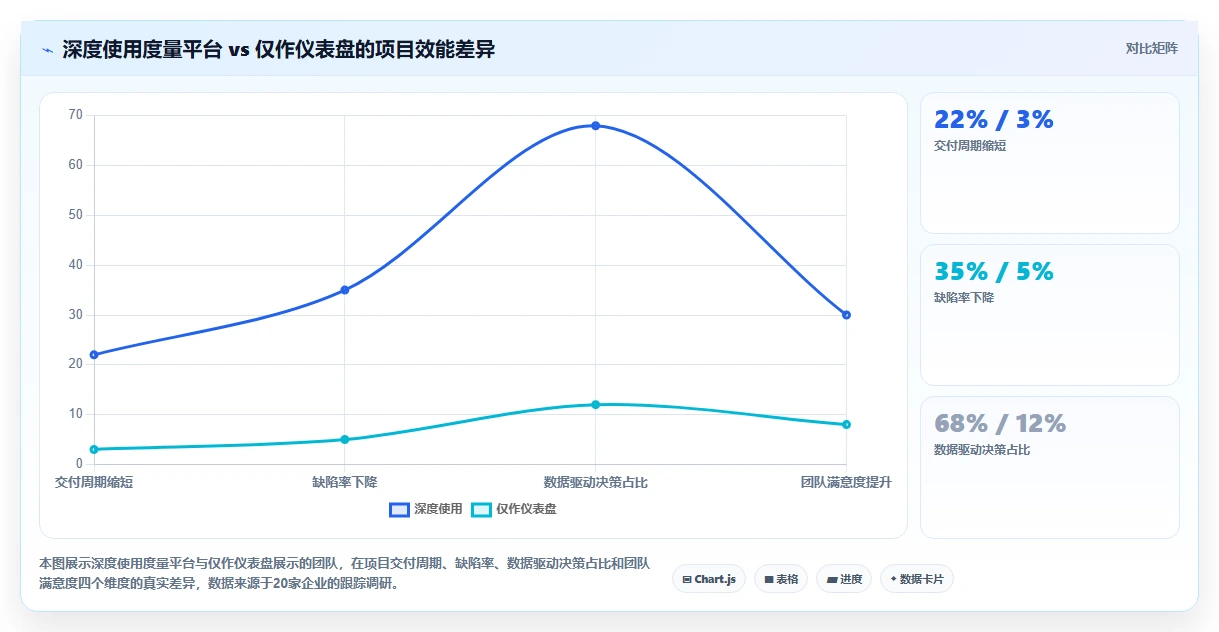Click the blue data point at 缺陷率下降

(344, 290)
